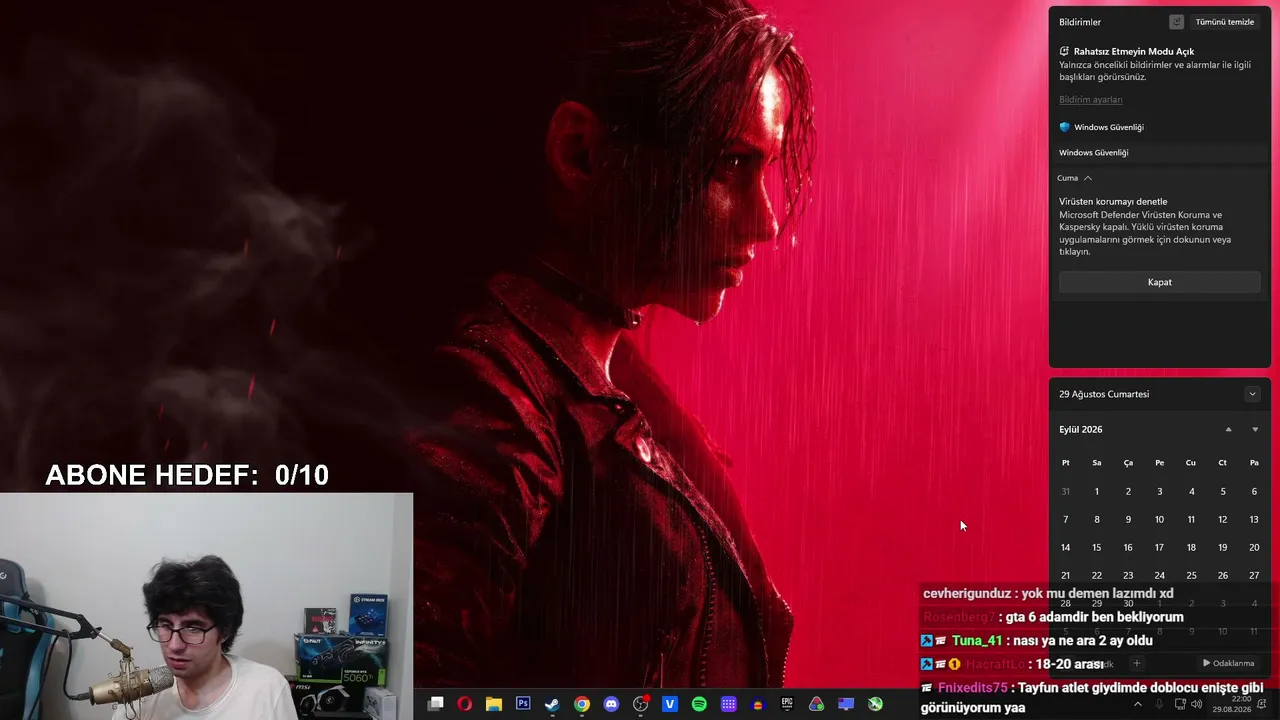1280x720 pixels.
Task: Select day 9 in the calendar
Action: click(x=1128, y=520)
